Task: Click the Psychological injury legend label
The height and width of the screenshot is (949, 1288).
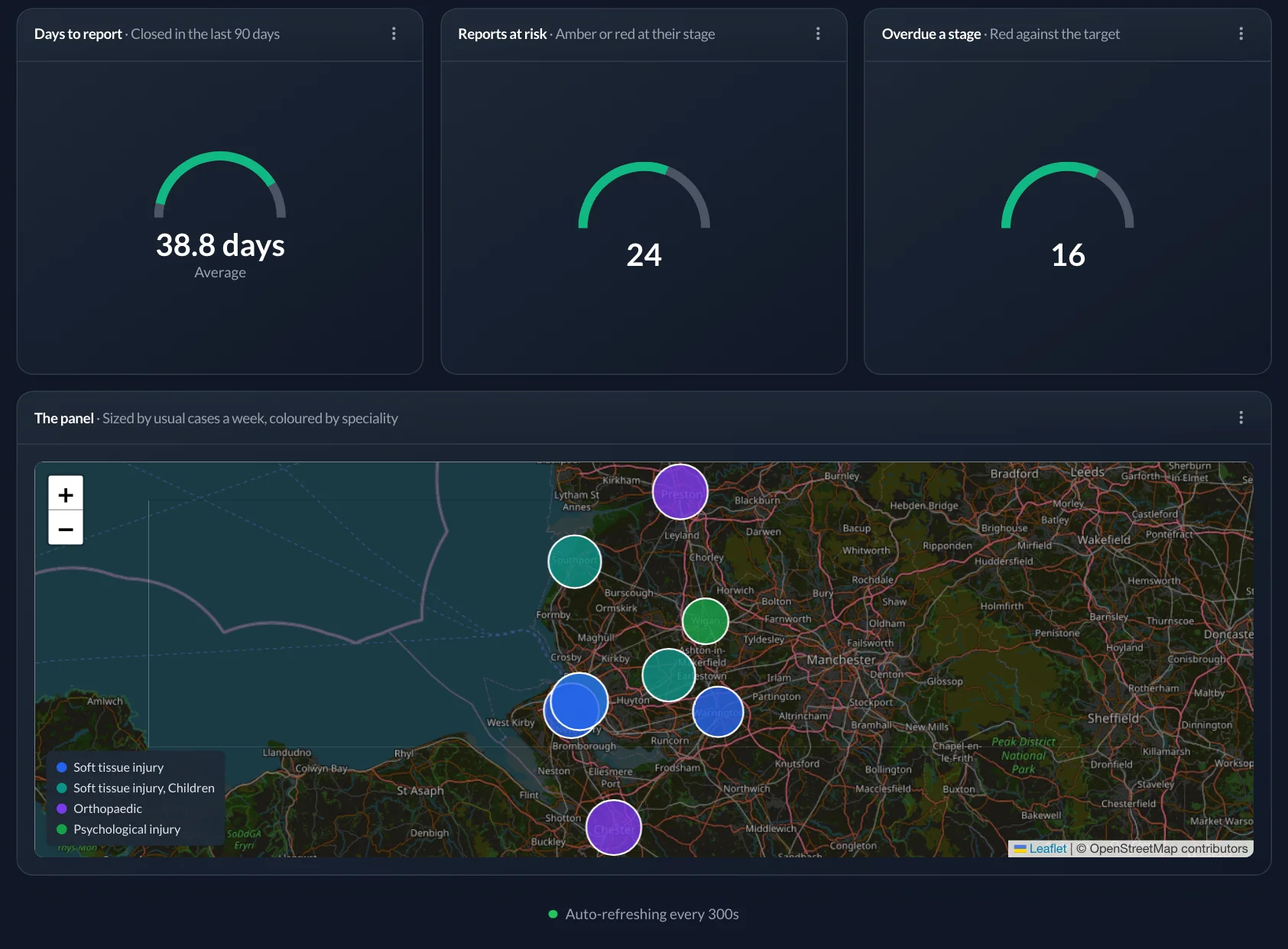Action: tap(127, 829)
